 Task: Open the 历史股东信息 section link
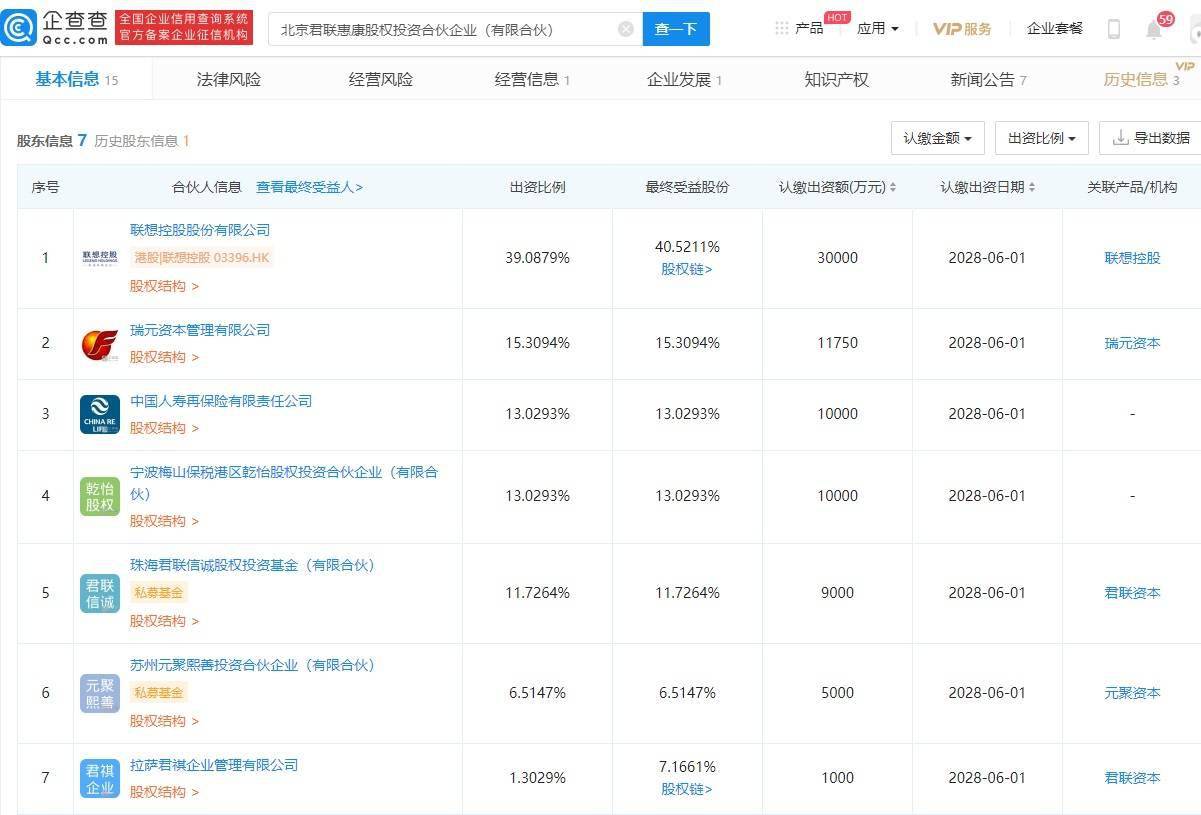142,141
